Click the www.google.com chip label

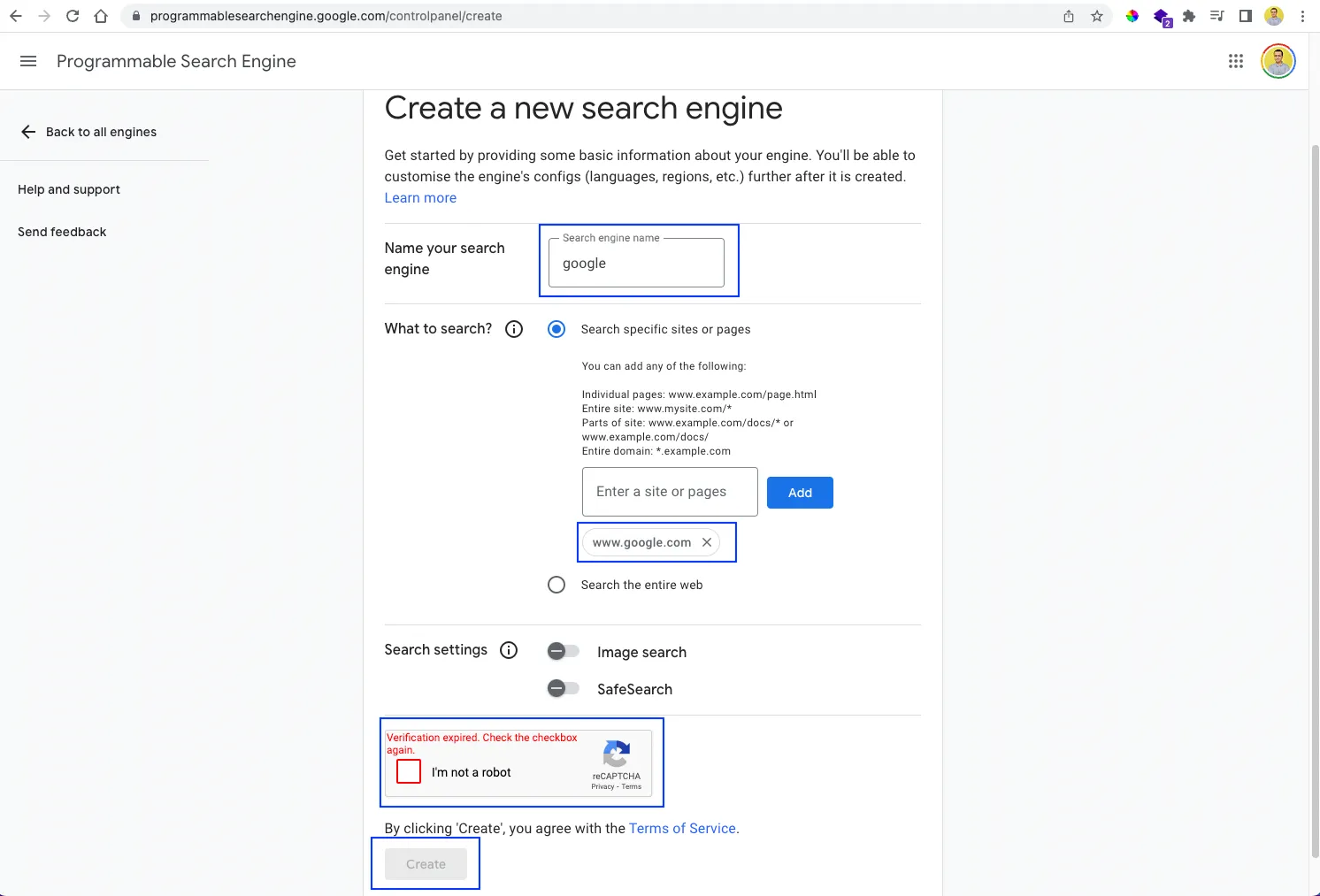coord(641,542)
